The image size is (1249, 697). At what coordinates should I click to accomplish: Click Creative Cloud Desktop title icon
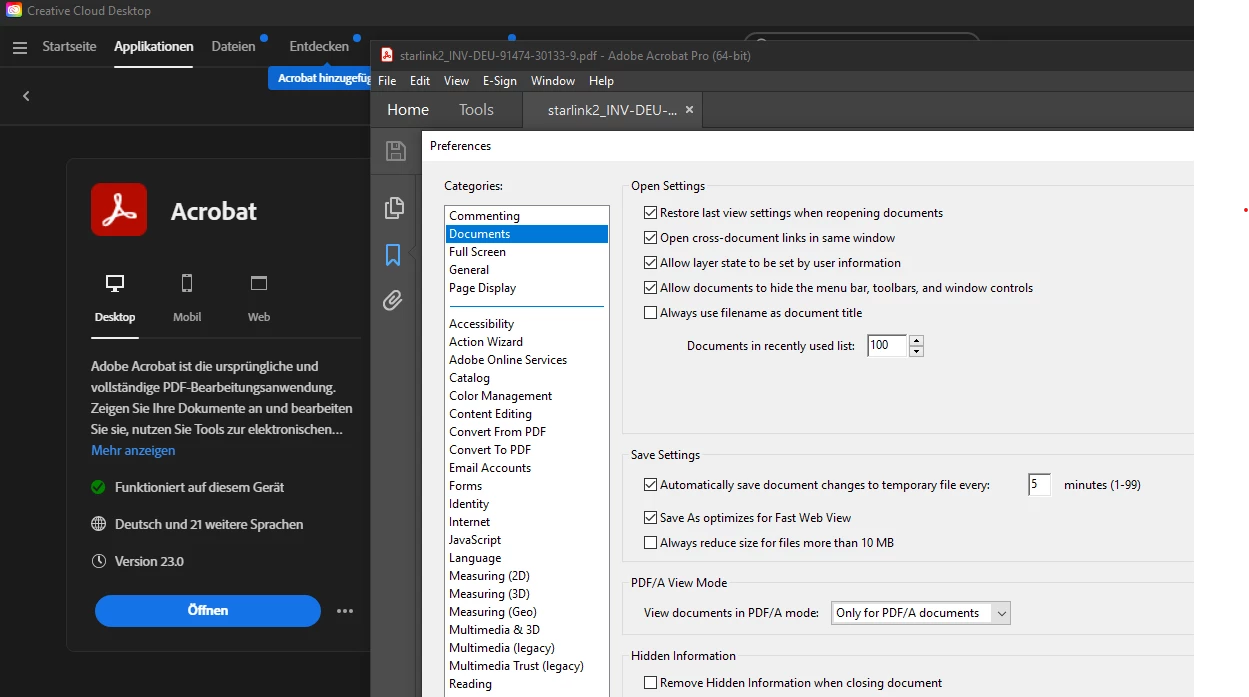(x=14, y=10)
